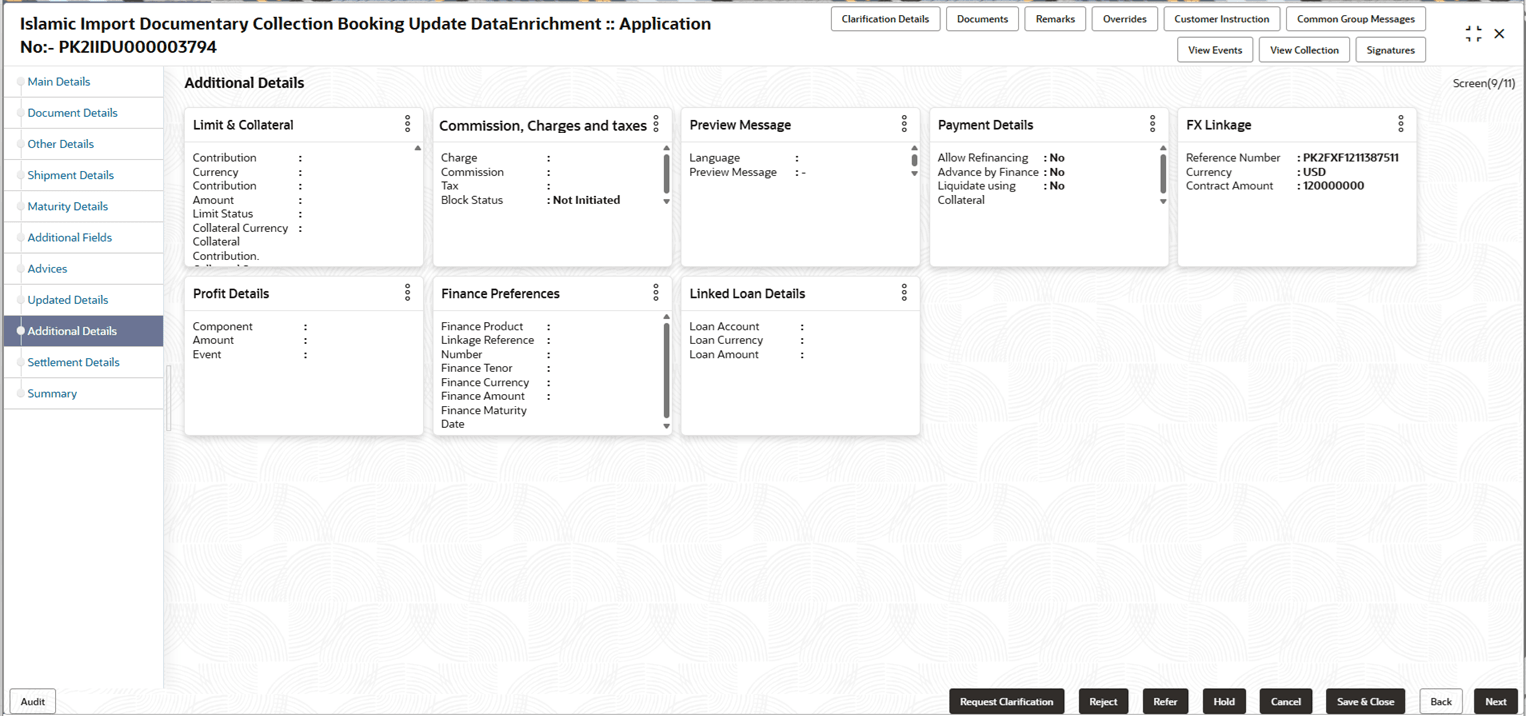Screen dimensions: 1527x716
Task: Click the Refer button
Action: tap(1165, 702)
